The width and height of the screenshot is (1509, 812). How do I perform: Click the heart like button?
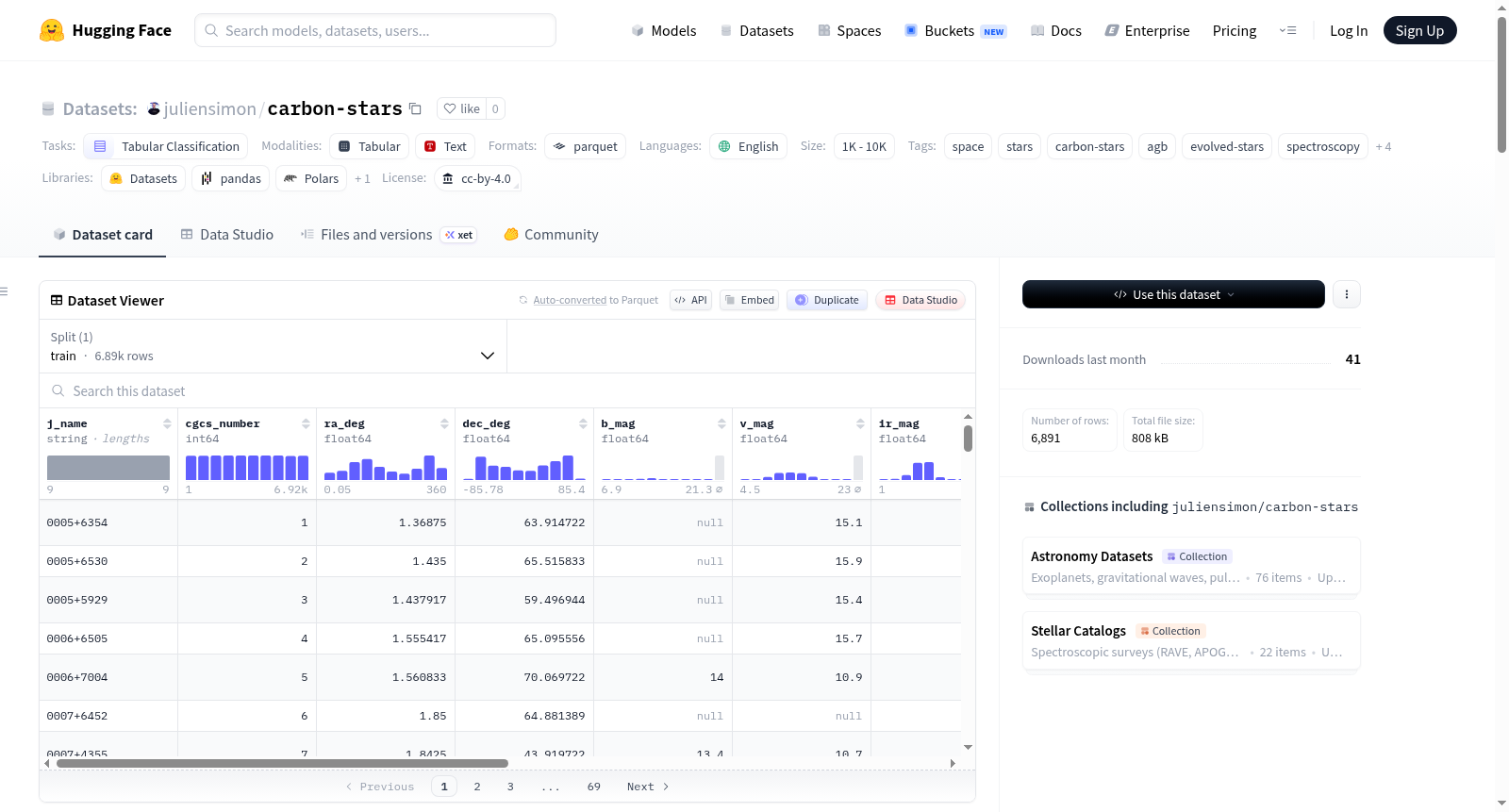(462, 108)
